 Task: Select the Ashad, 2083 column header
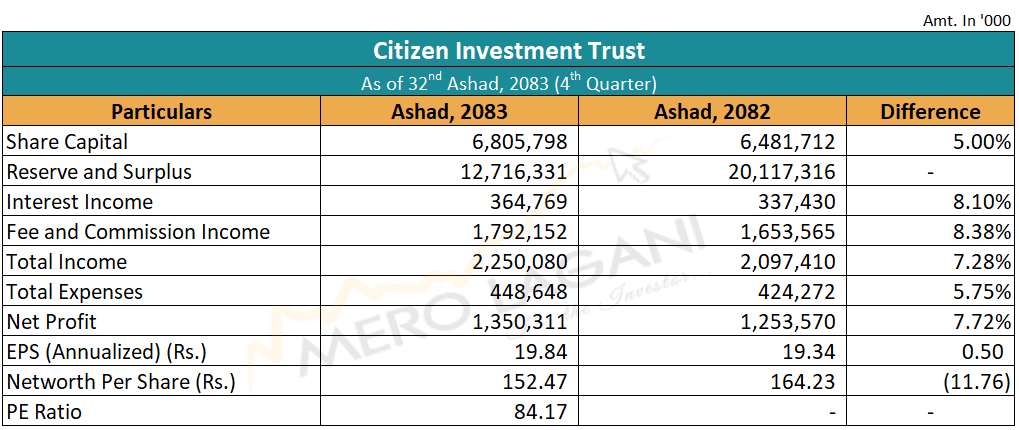point(448,111)
